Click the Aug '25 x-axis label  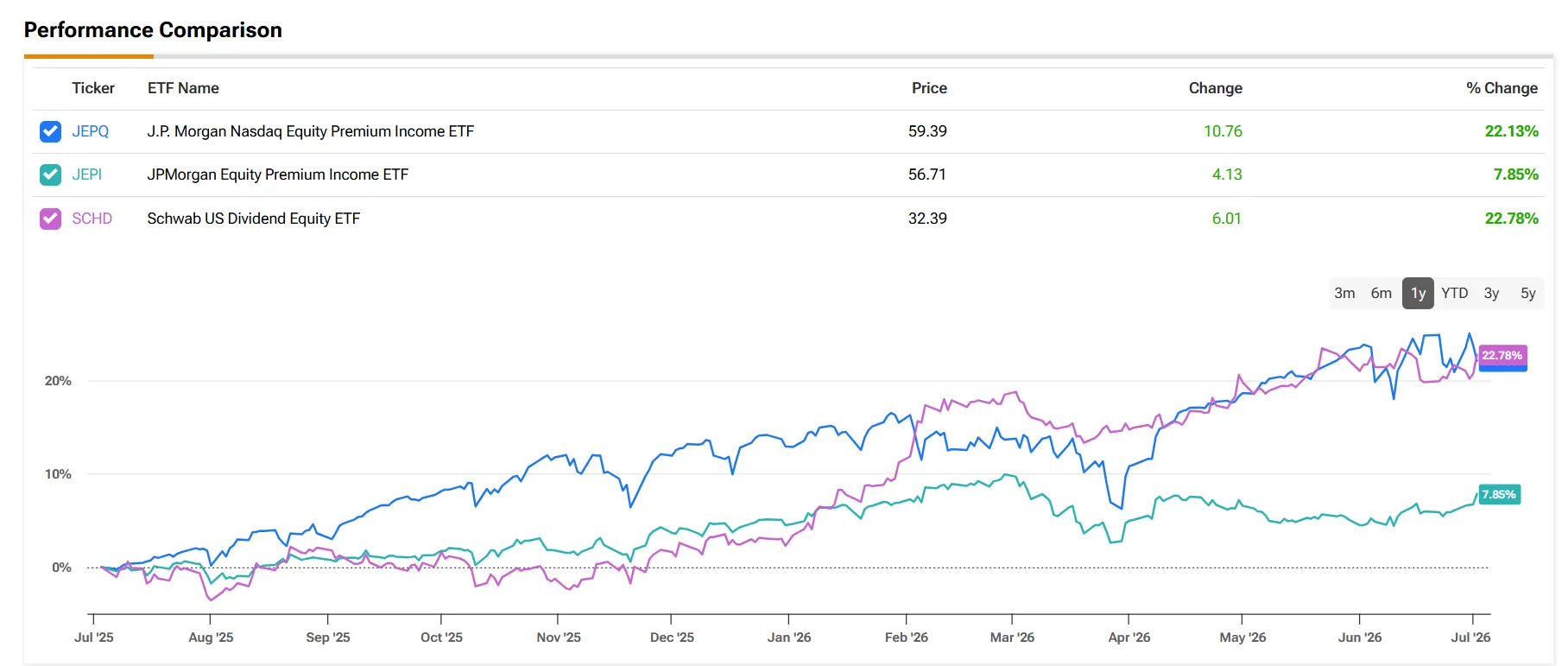click(x=211, y=637)
